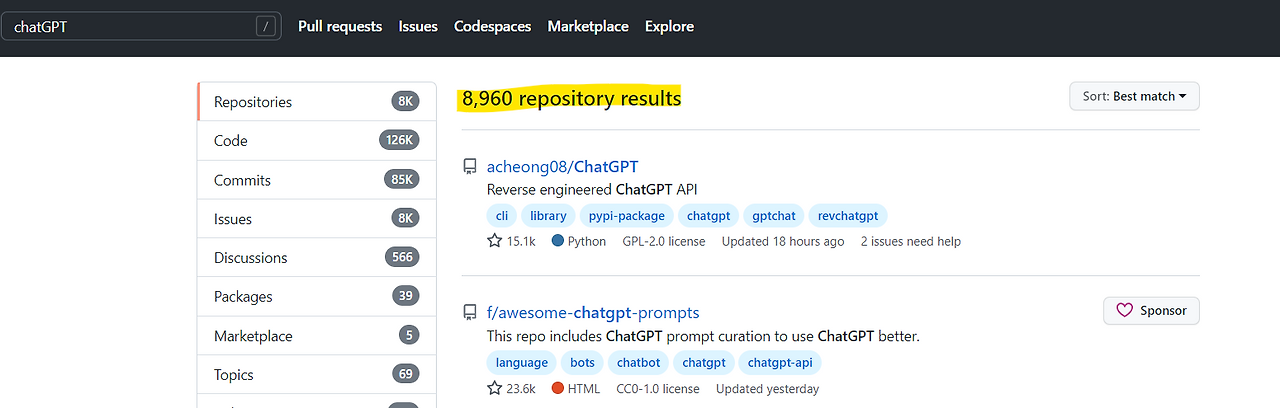This screenshot has width=1280, height=408.
Task: Click the 5 Marketplace count badge
Action: (x=409, y=336)
